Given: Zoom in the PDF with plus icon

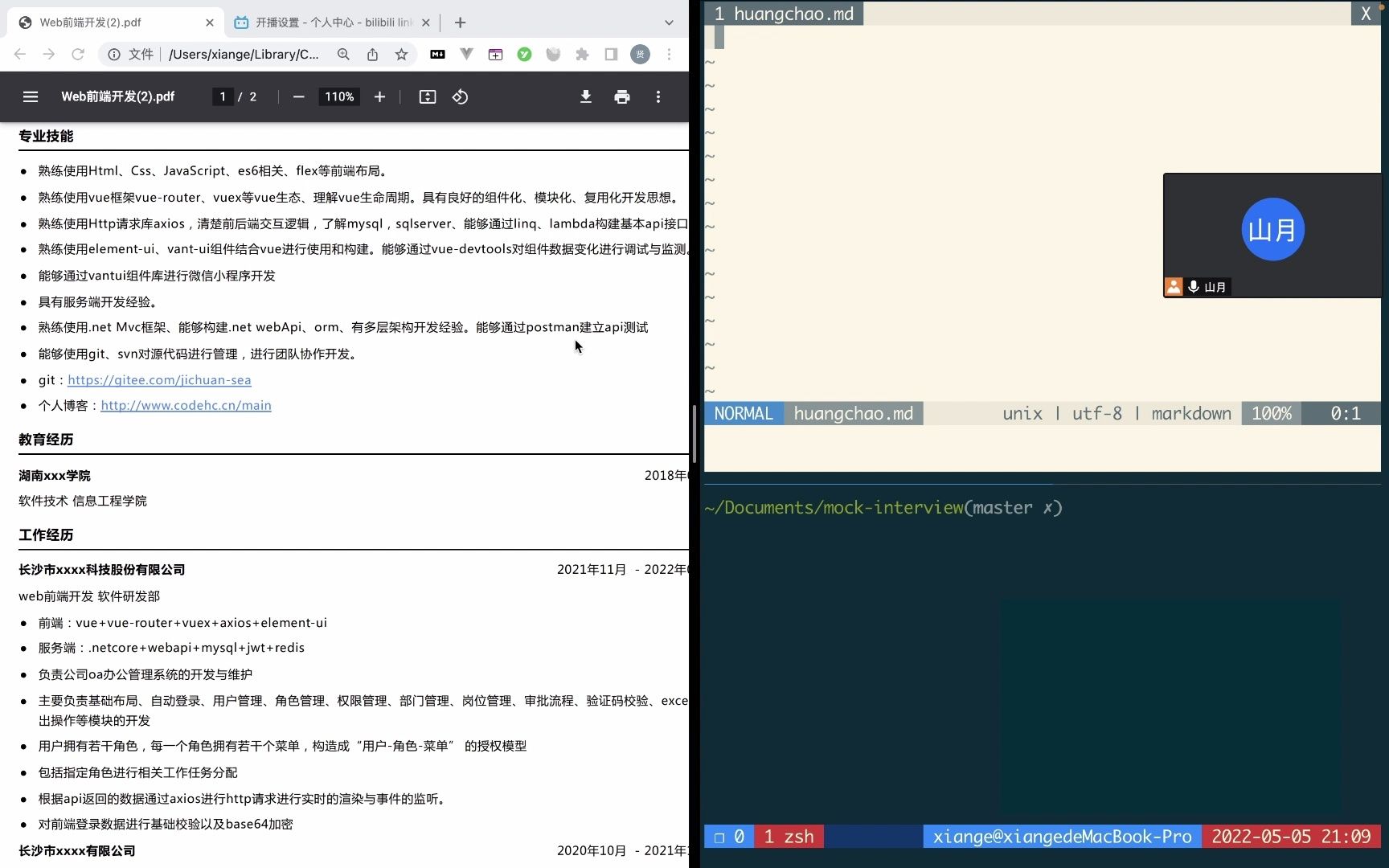Looking at the screenshot, I should pos(380,96).
